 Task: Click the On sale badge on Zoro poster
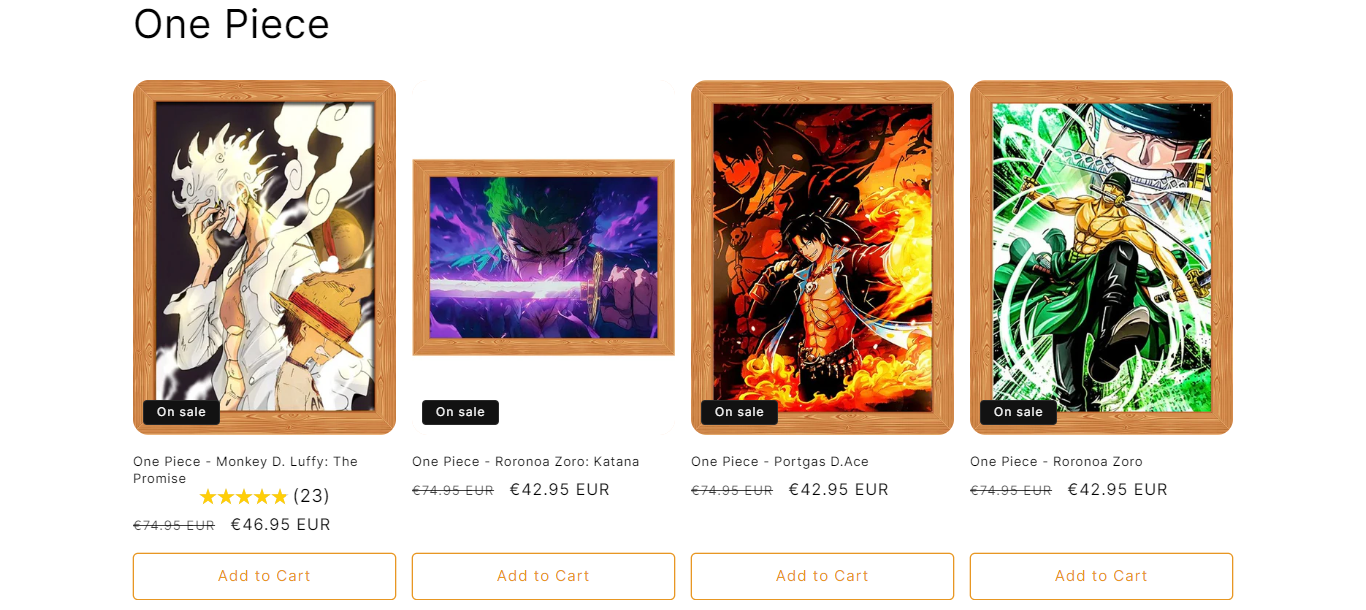point(1018,412)
